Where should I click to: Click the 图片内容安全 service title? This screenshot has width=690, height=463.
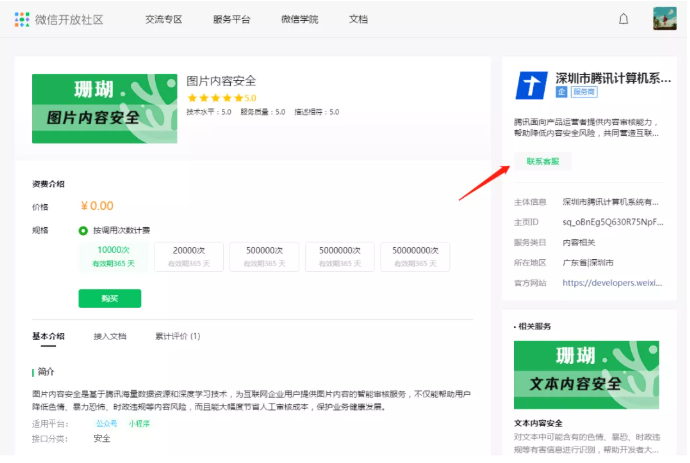(221, 81)
